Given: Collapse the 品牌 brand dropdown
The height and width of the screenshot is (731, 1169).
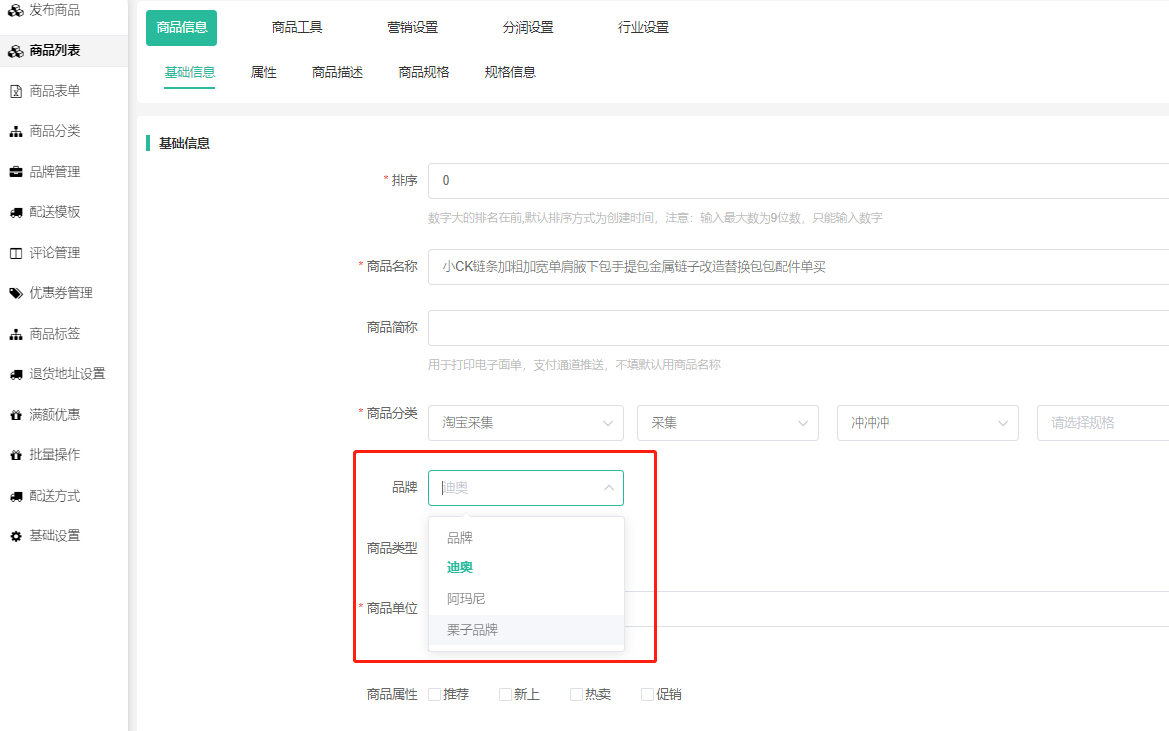Looking at the screenshot, I should [608, 488].
